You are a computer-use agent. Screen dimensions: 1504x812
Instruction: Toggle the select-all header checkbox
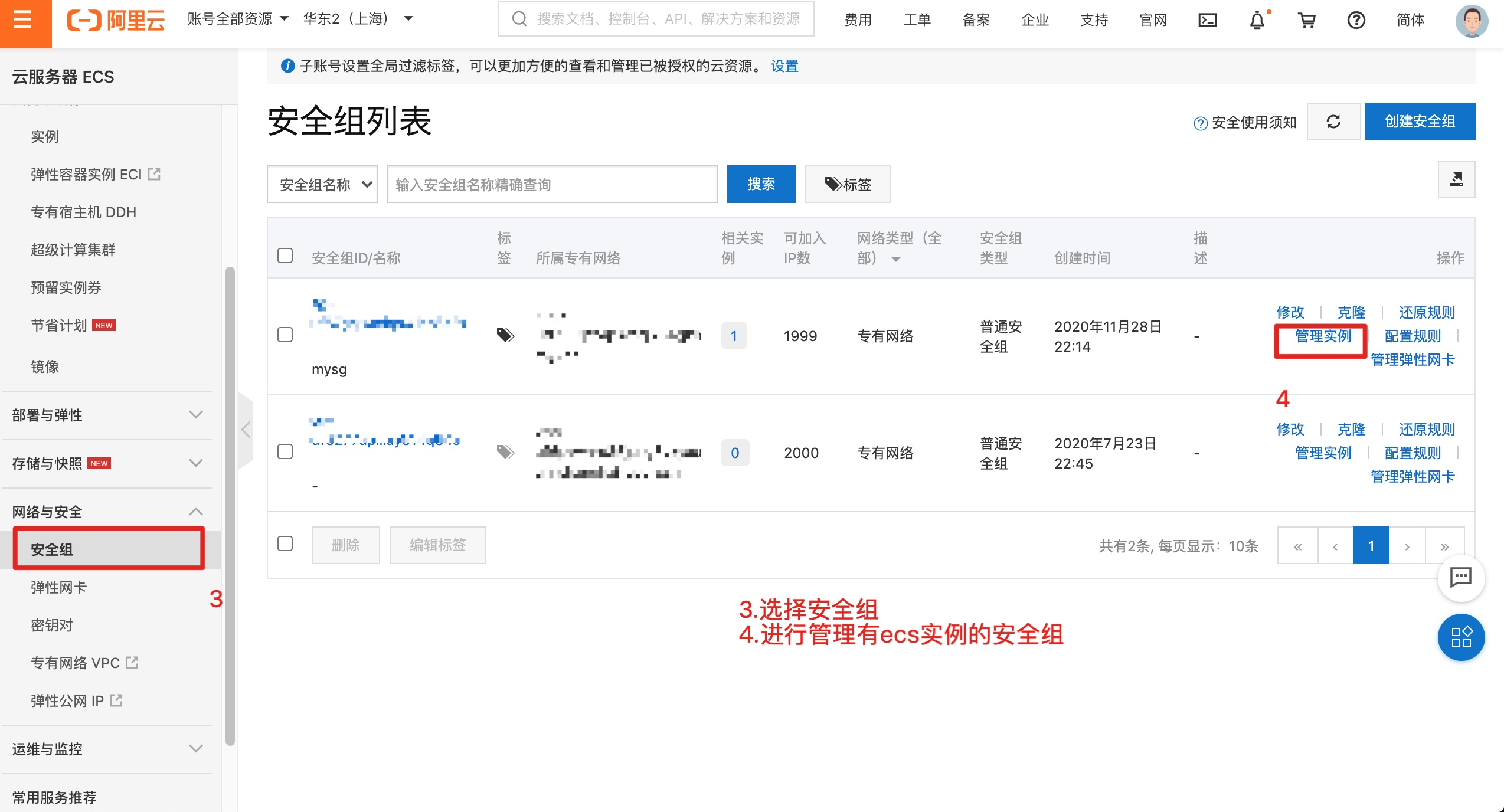click(285, 256)
